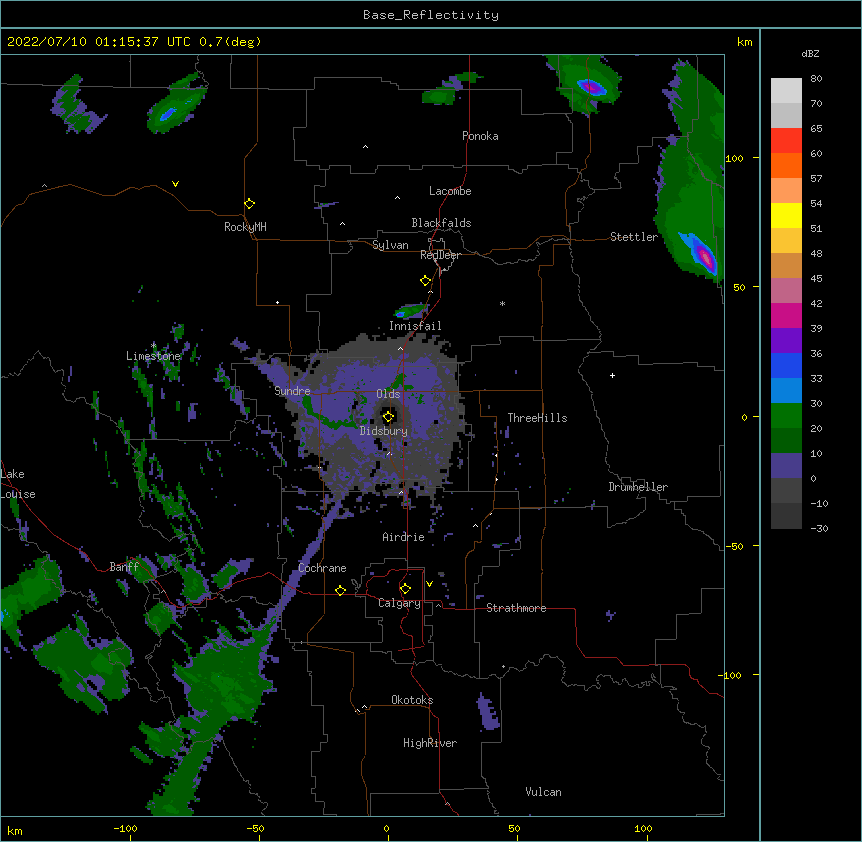Image resolution: width=862 pixels, height=842 pixels.
Task: Click the white asterisk east of Innisfail
Action: pos(502,304)
